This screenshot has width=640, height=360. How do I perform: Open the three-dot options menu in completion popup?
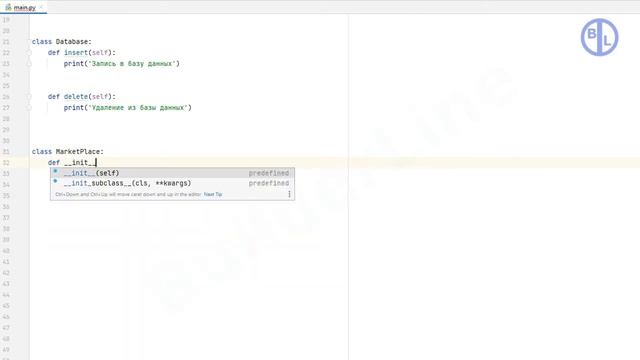(289, 194)
